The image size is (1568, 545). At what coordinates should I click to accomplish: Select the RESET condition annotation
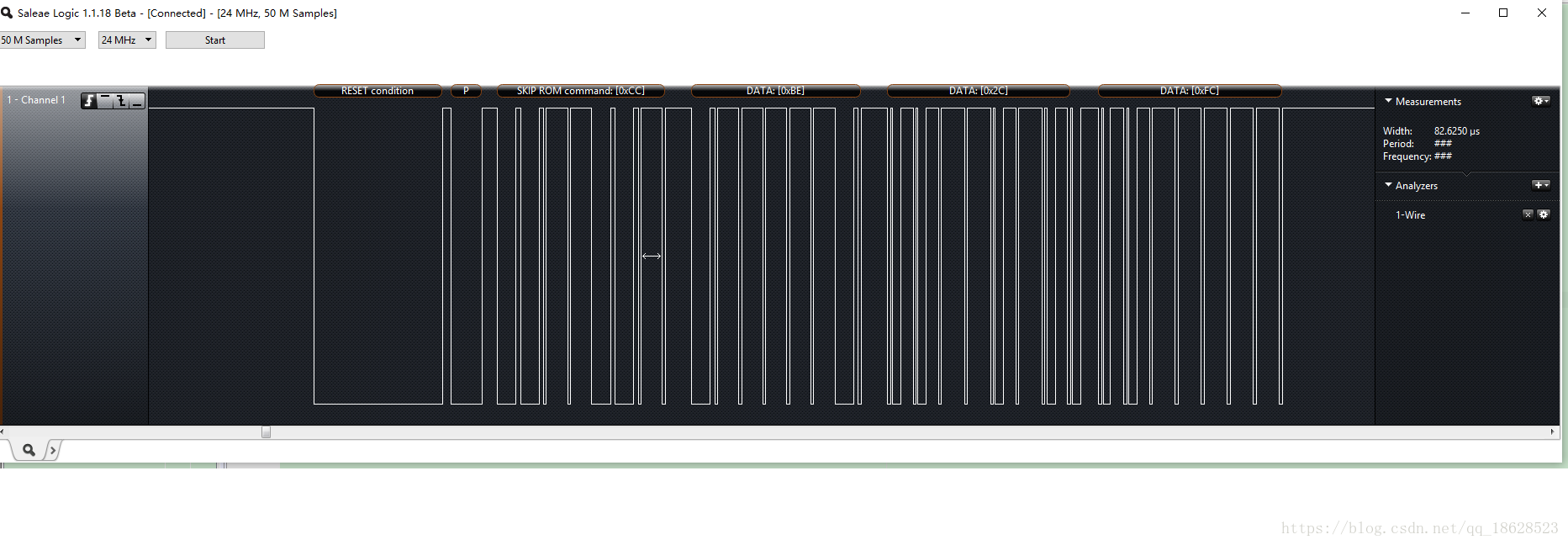(377, 91)
